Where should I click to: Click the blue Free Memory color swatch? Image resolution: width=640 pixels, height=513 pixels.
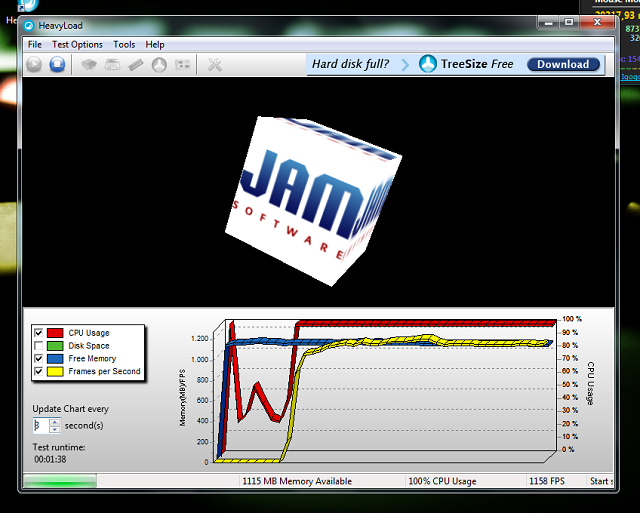[55, 359]
